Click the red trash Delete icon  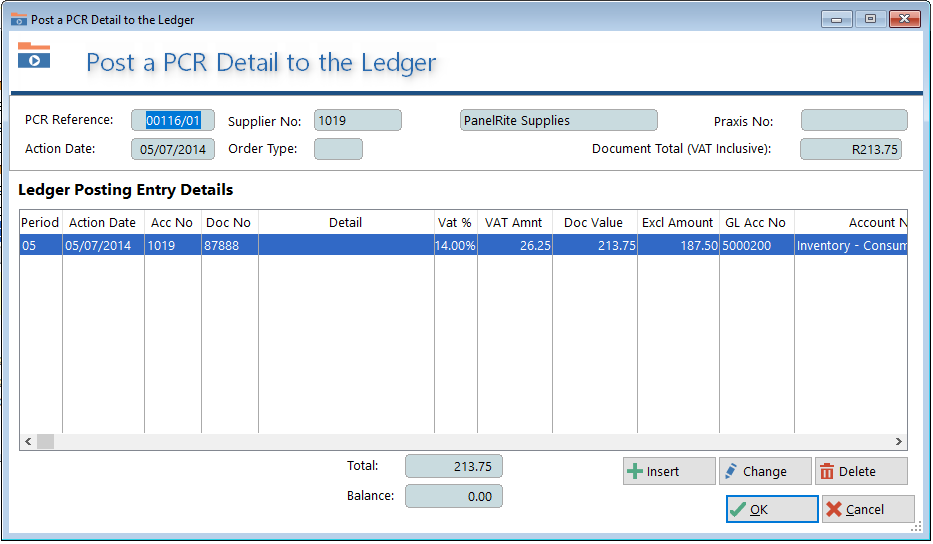pyautogui.click(x=827, y=471)
